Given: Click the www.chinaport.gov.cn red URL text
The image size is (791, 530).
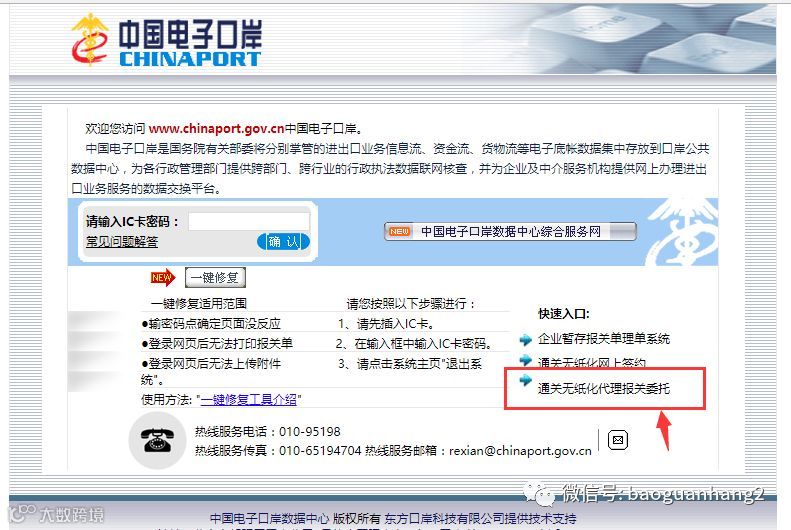Looking at the screenshot, I should click(x=216, y=129).
